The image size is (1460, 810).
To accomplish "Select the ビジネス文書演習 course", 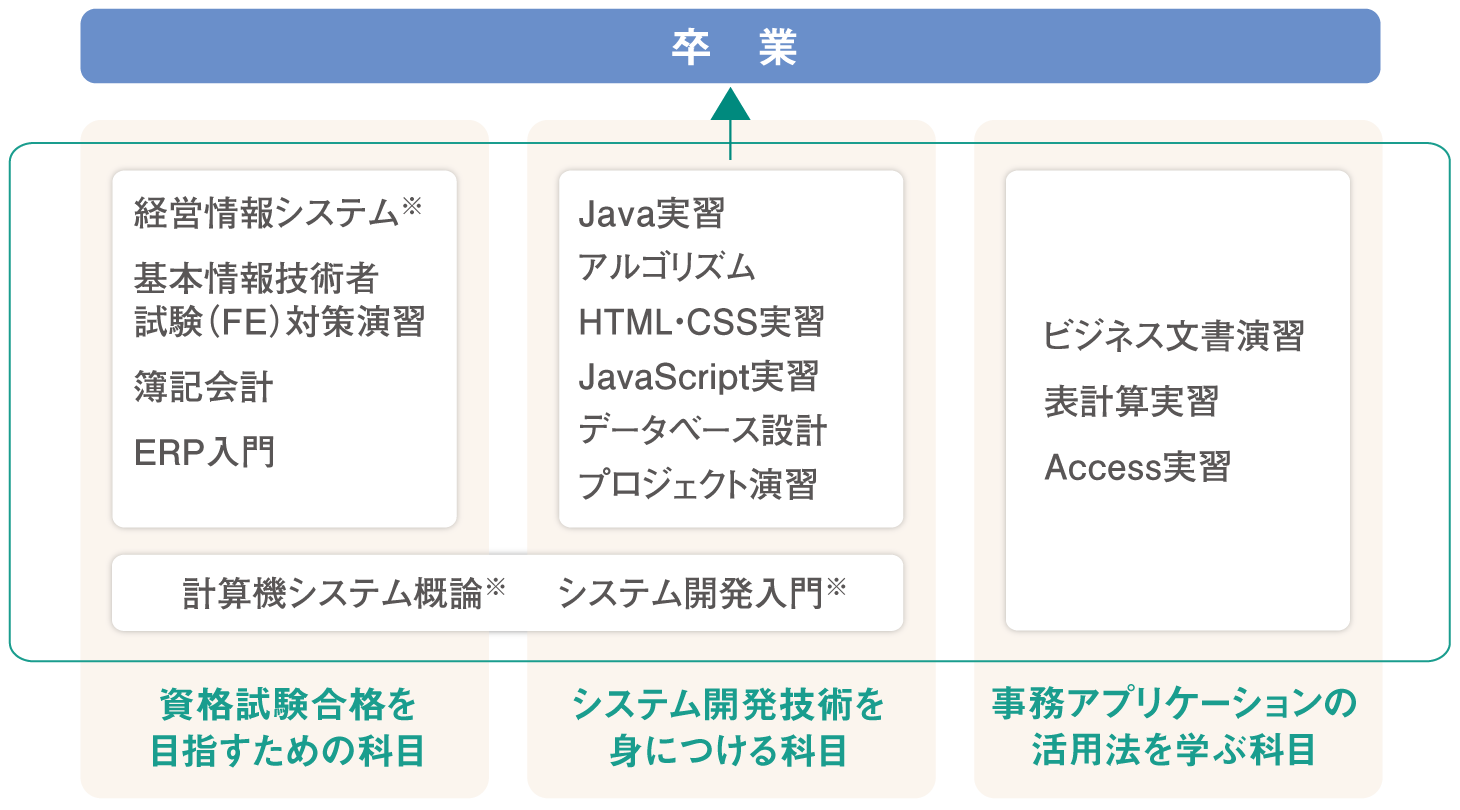I will click(x=1174, y=335).
